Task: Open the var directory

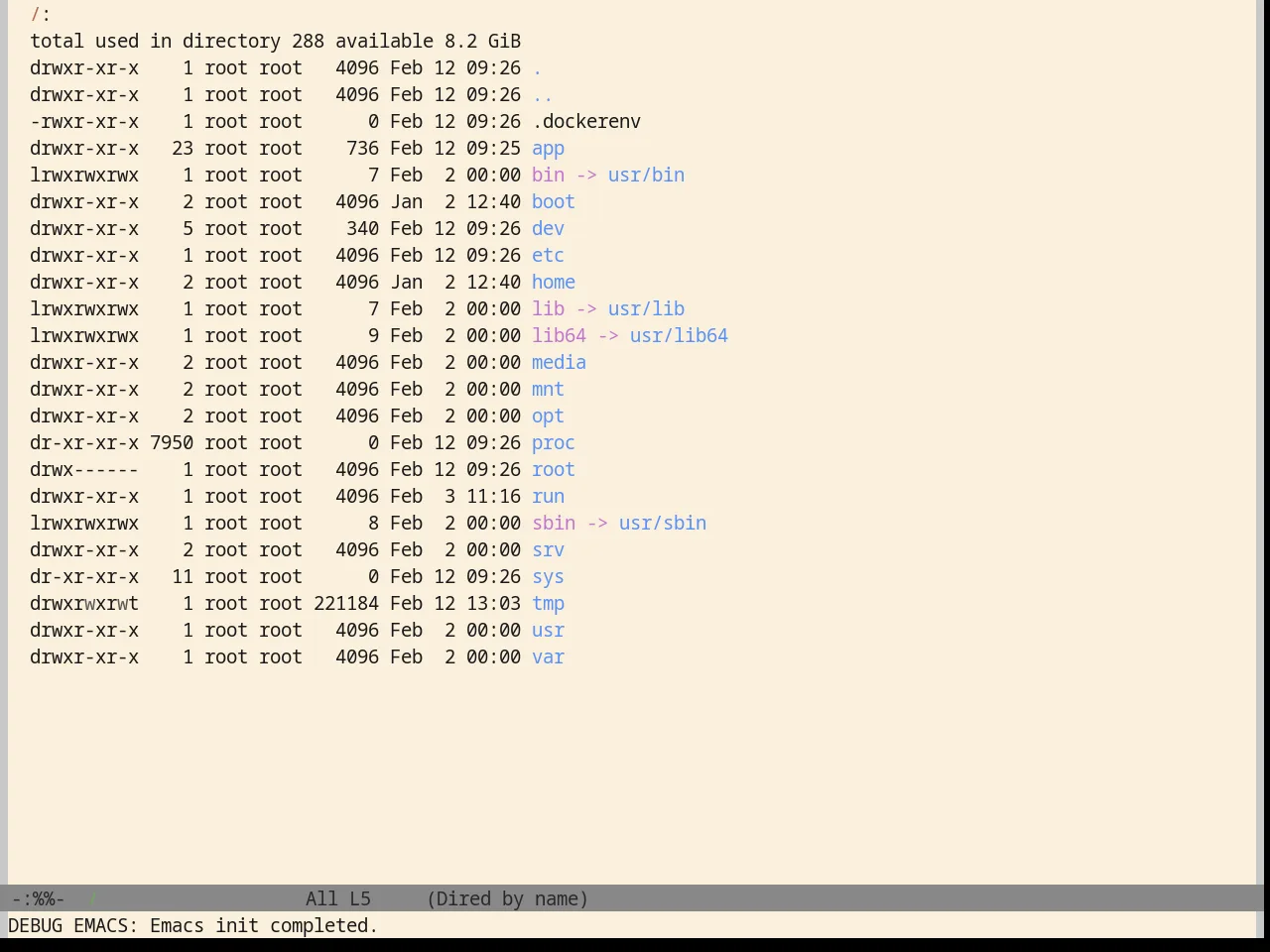Action: (548, 657)
